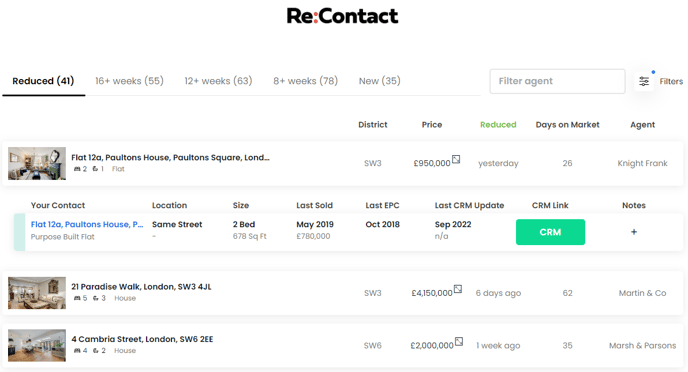The height and width of the screenshot is (372, 688).
Task: Focus the Filter agent input field
Action: point(557,81)
